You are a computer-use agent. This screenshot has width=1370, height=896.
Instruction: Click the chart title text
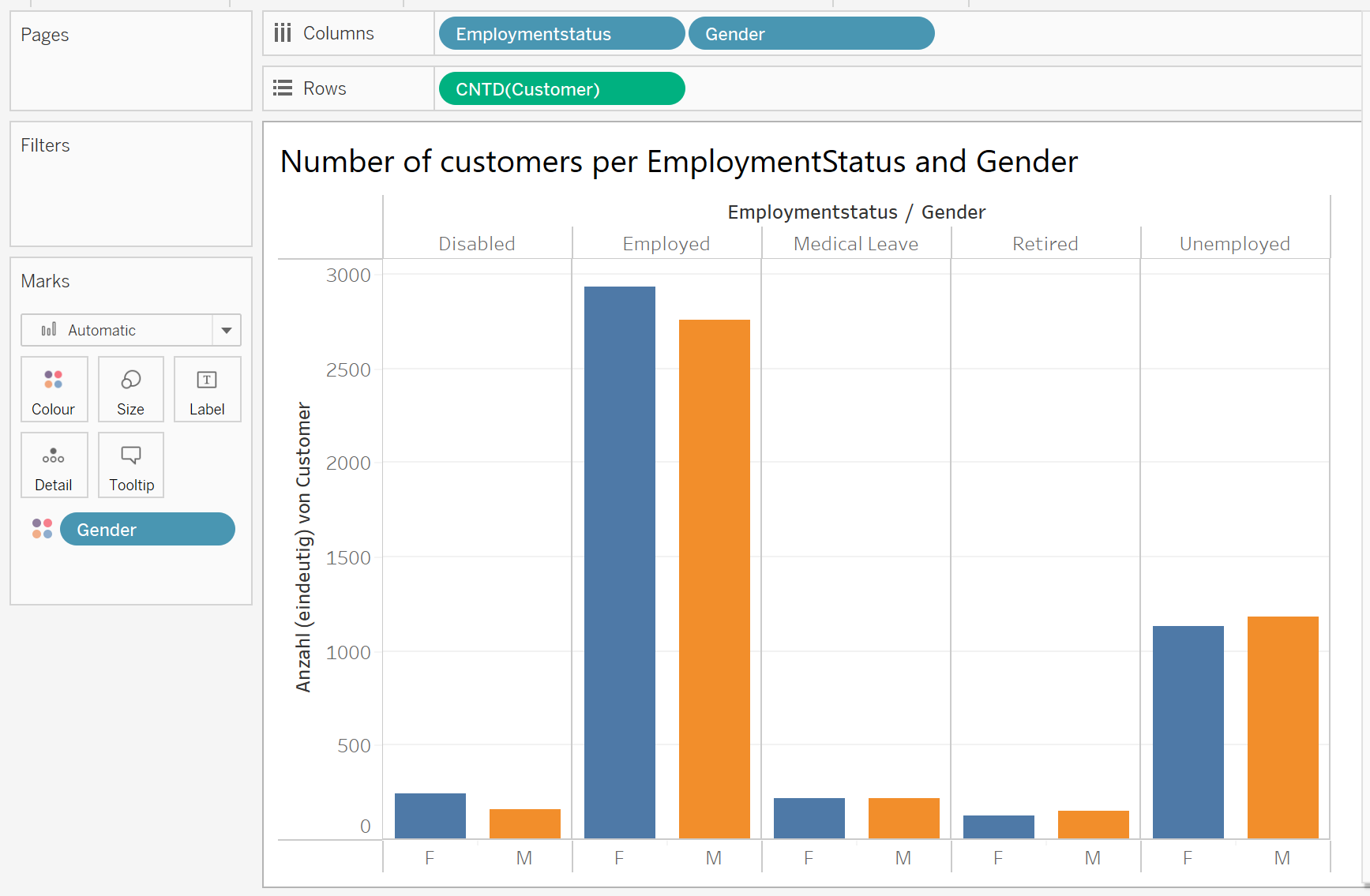pos(679,162)
